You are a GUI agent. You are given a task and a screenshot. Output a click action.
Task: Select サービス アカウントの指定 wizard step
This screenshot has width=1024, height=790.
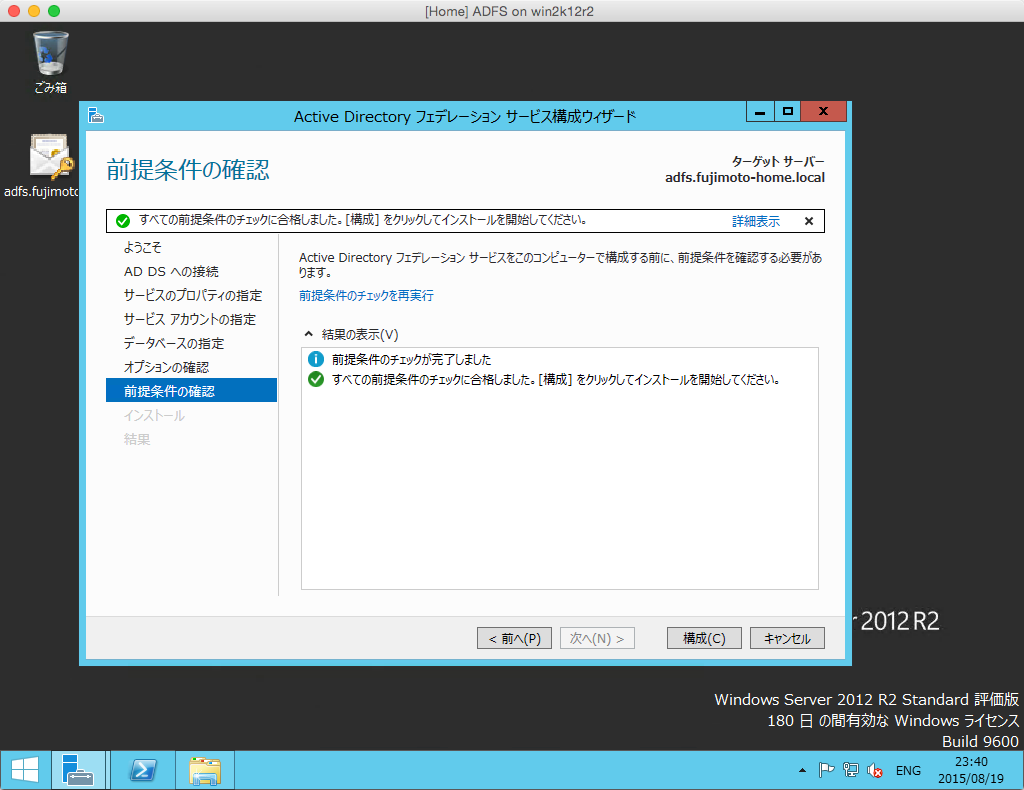(x=189, y=320)
